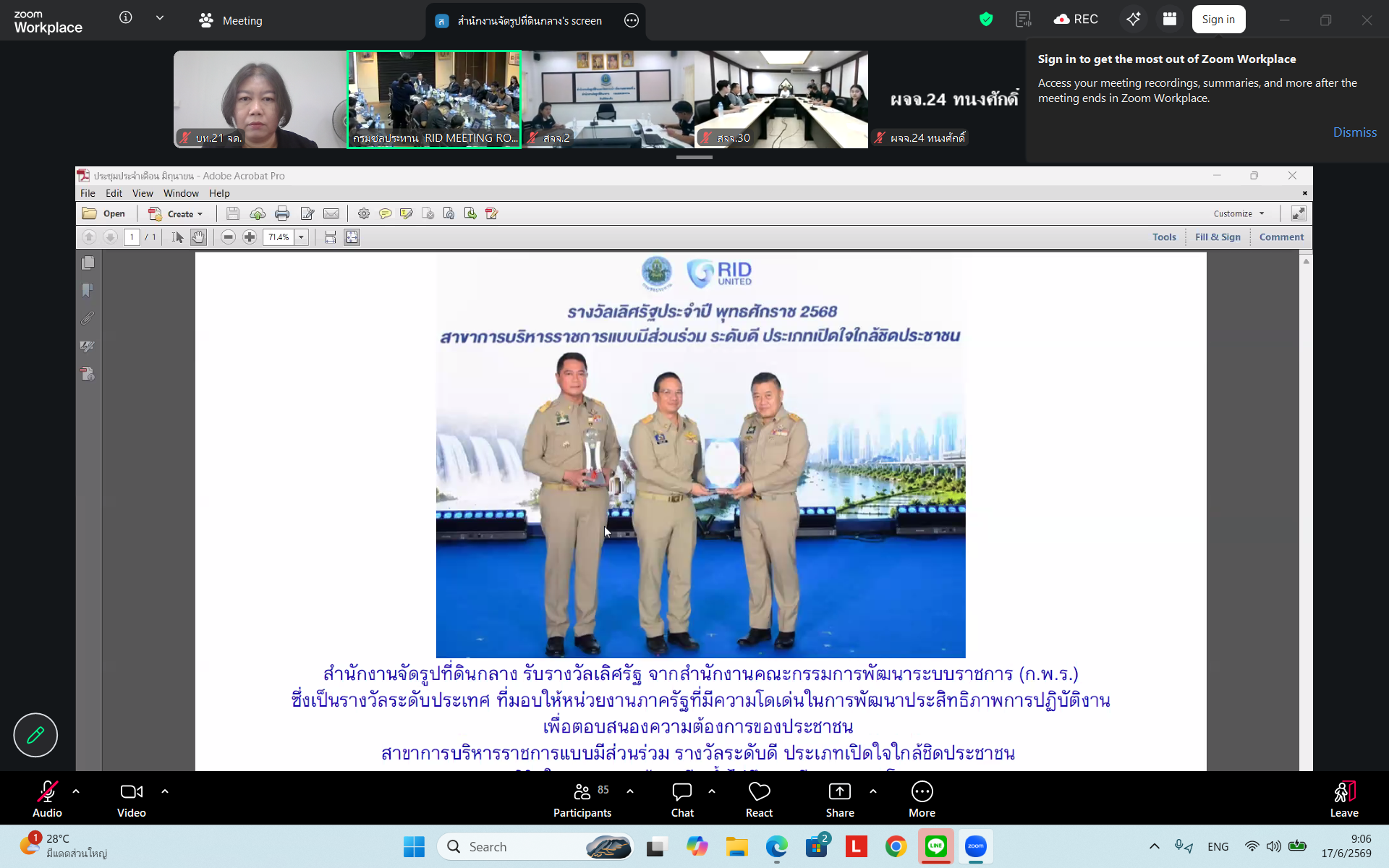
Task: Open the Attachments paperclip panel
Action: (88, 318)
